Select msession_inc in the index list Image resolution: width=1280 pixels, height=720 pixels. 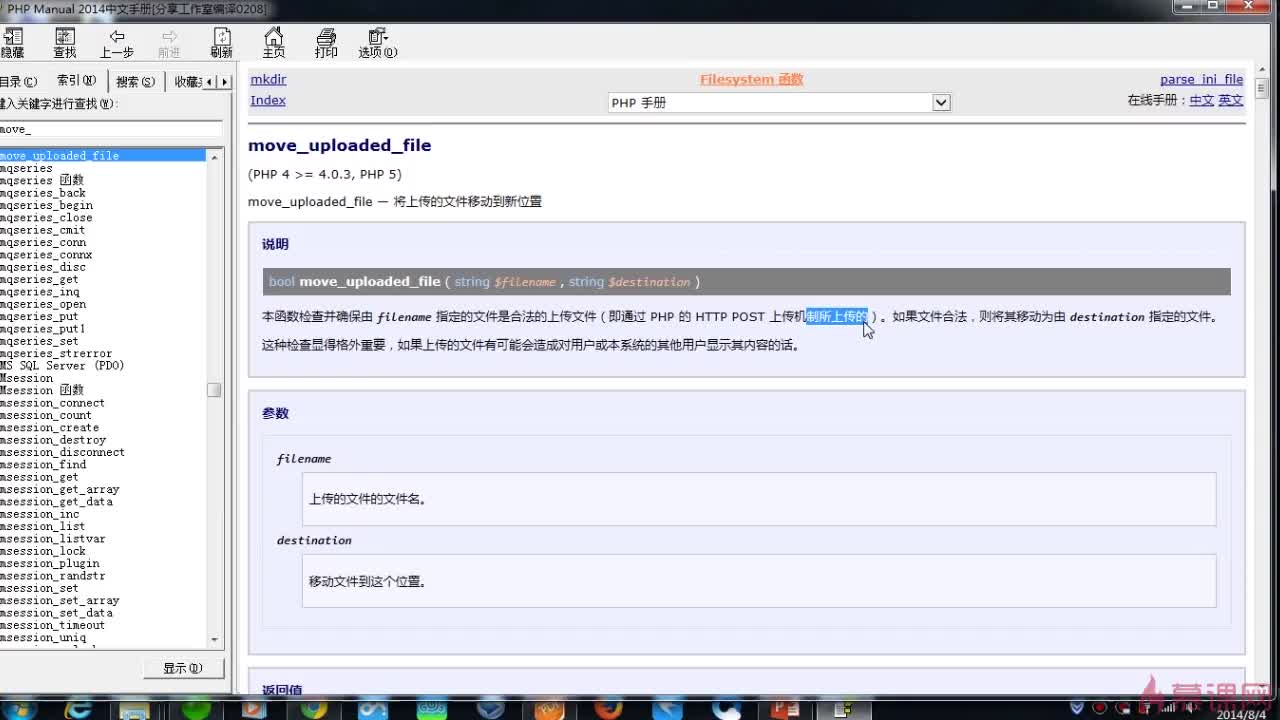pyautogui.click(x=39, y=514)
